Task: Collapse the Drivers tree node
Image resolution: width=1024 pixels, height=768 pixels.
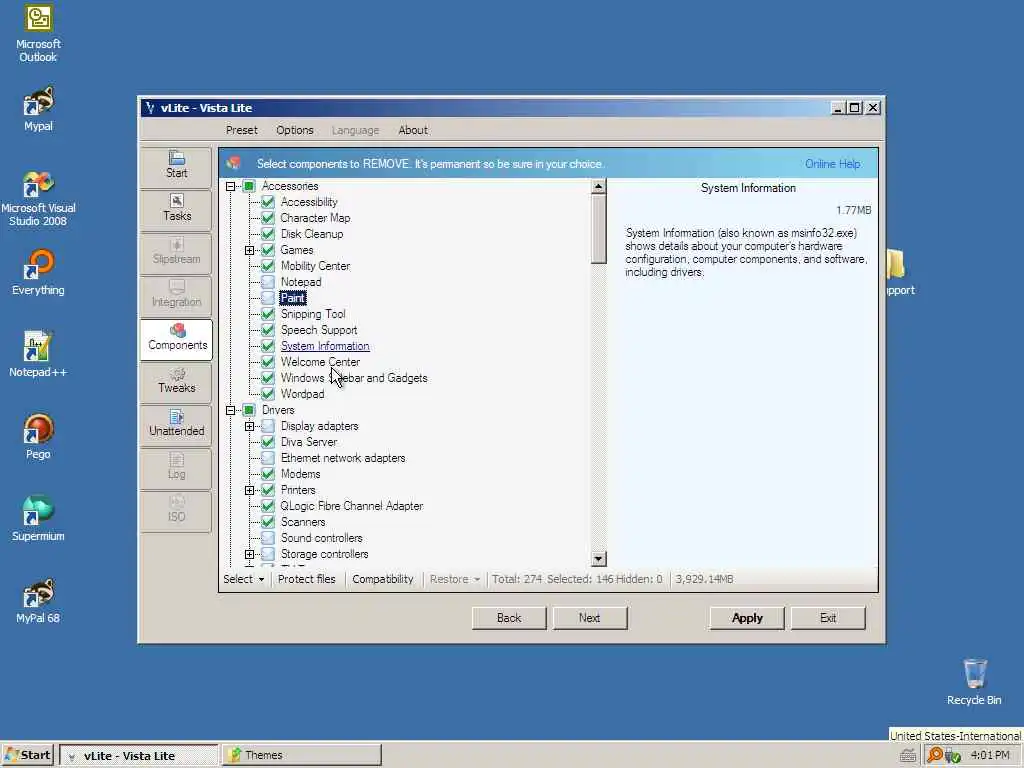Action: point(231,410)
